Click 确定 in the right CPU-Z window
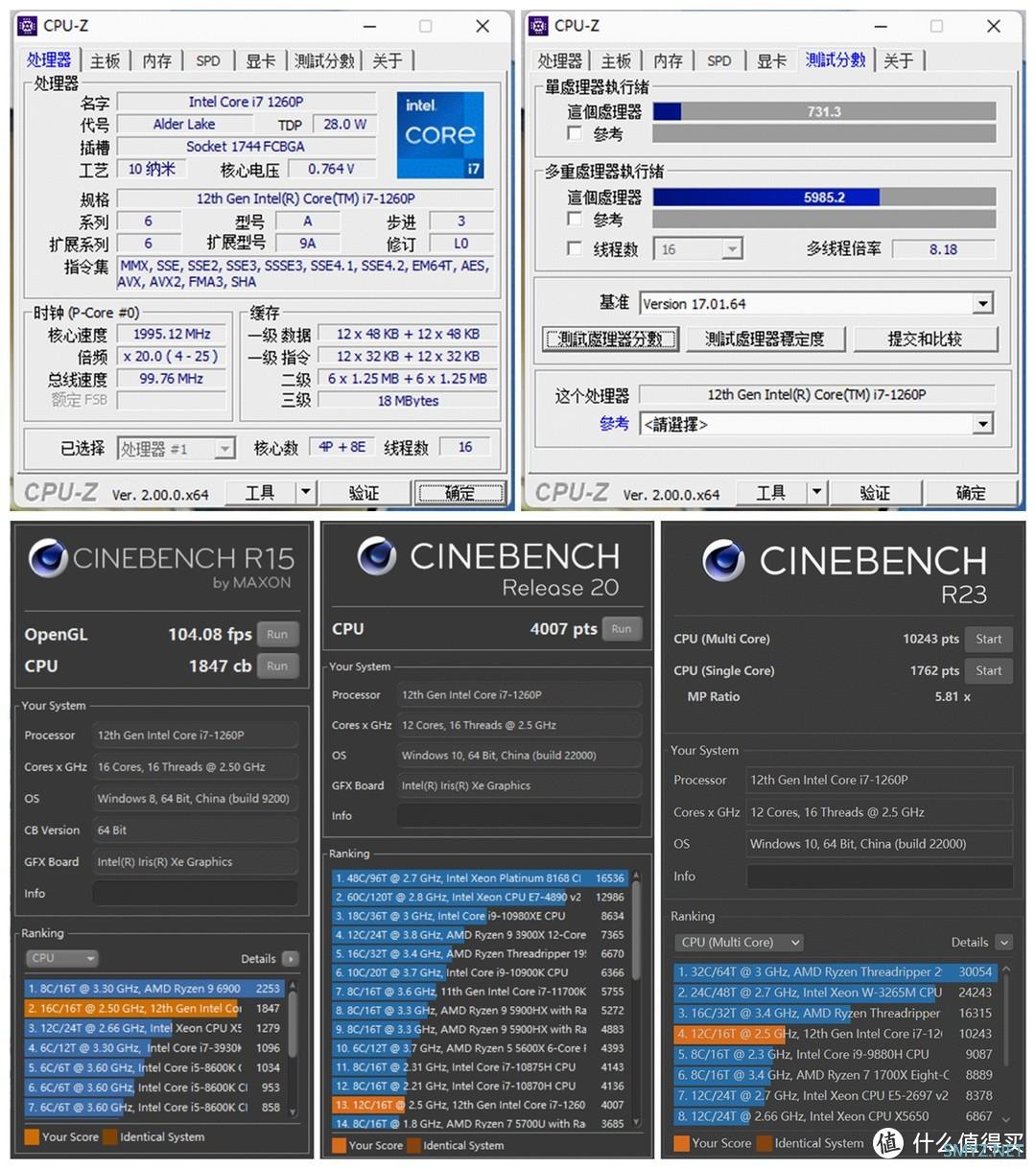Image resolution: width=1036 pixels, height=1169 pixels. click(x=971, y=493)
